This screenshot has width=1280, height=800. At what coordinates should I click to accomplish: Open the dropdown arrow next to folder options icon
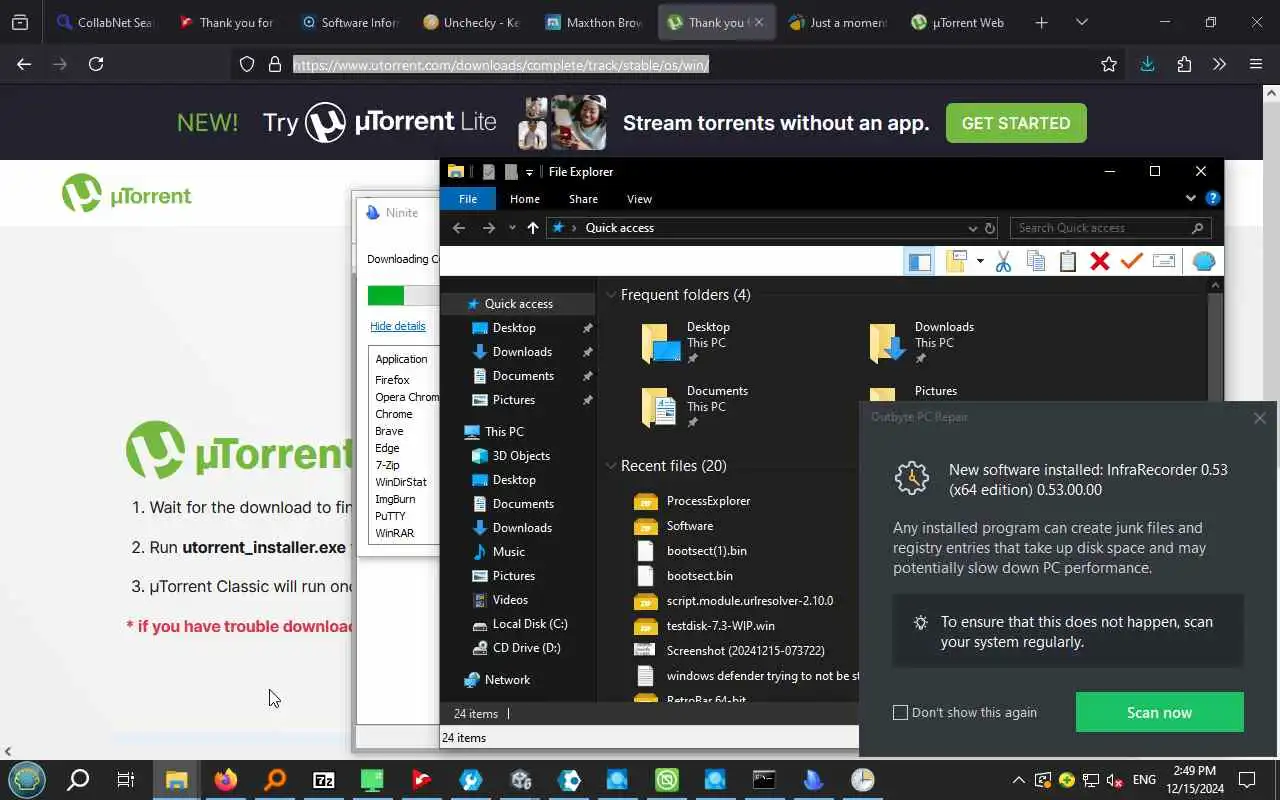tap(980, 261)
